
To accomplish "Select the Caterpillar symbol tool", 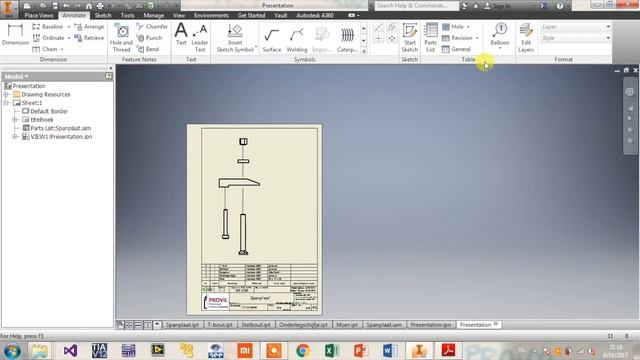I will [347, 40].
